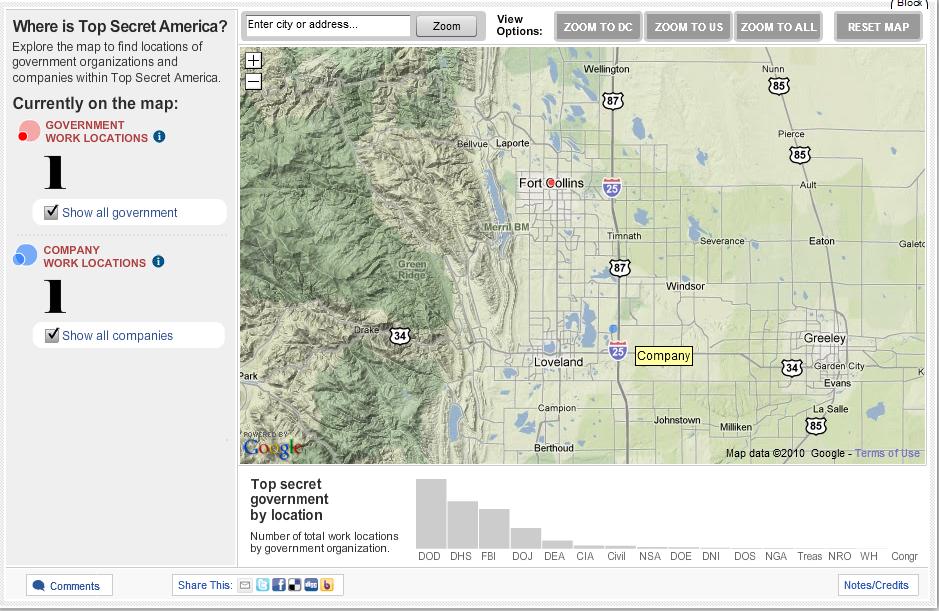Click the red government marker at Fort Collins
Viewport: 939px width, 611px height.
[551, 183]
